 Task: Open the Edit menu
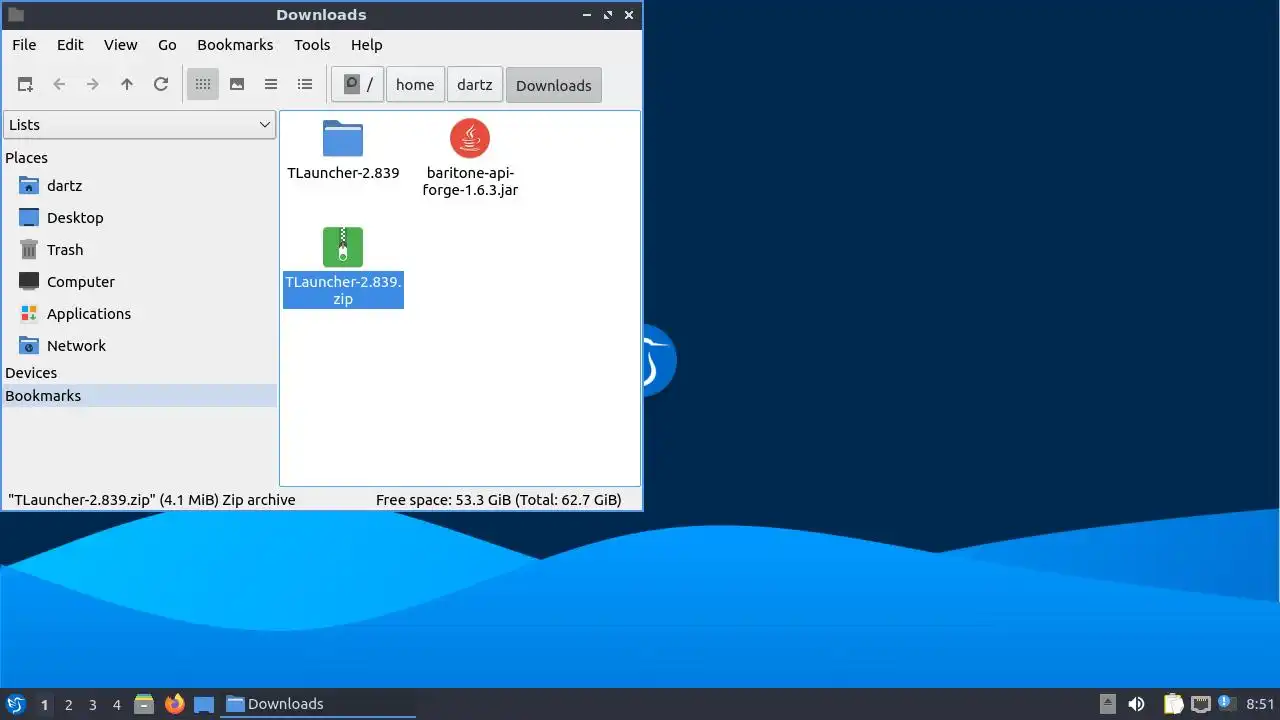point(70,45)
